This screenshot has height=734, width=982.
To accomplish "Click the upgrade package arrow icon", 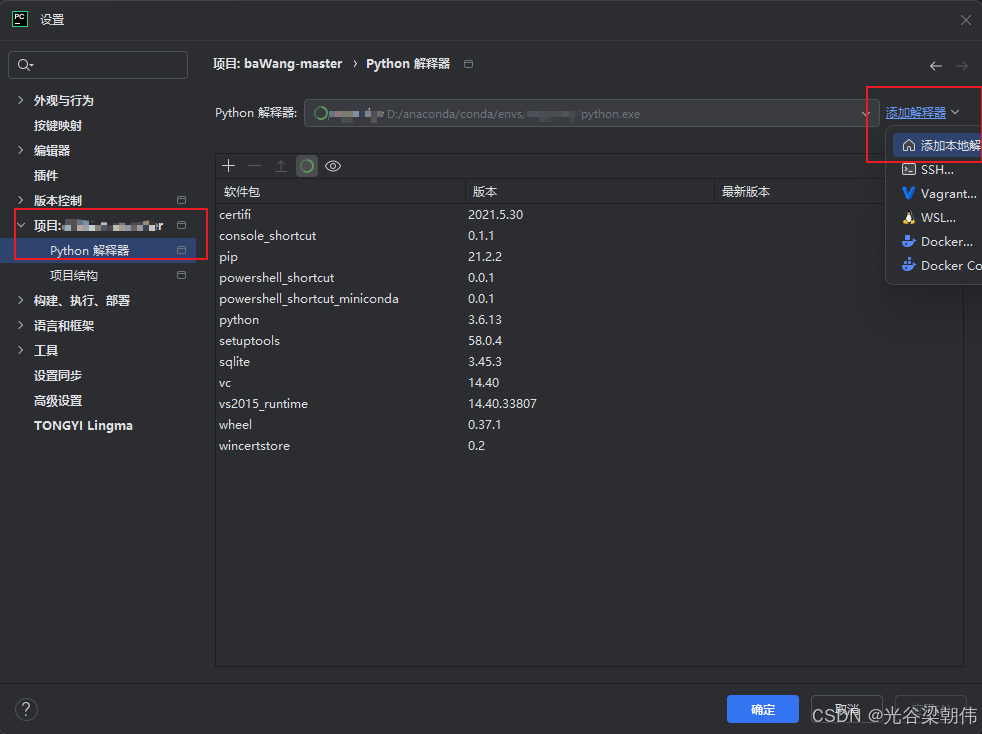I will 281,166.
